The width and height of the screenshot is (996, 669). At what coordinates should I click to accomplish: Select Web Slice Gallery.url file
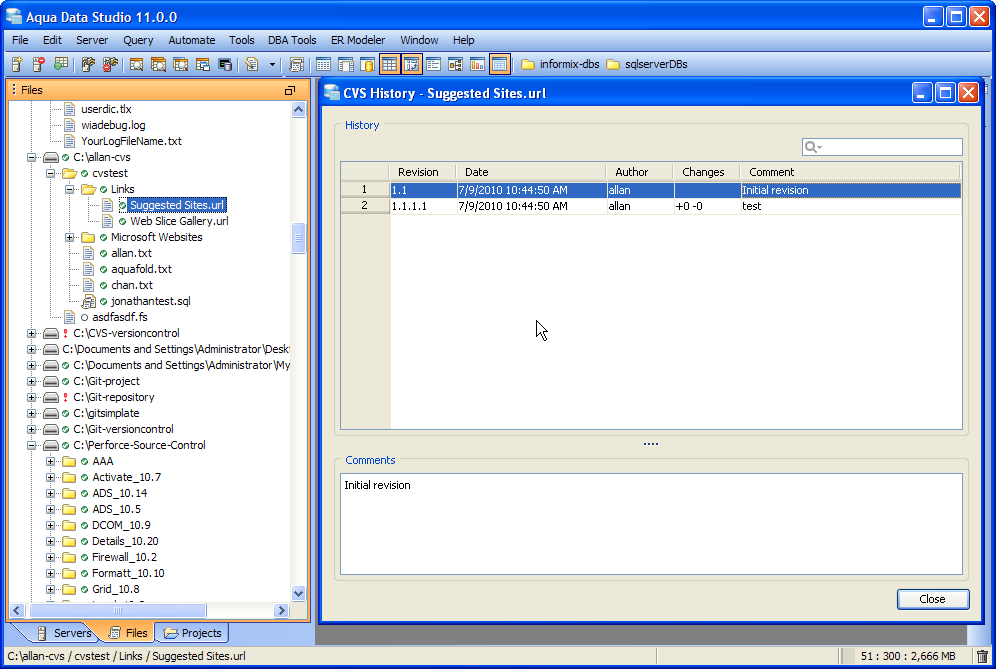[179, 221]
